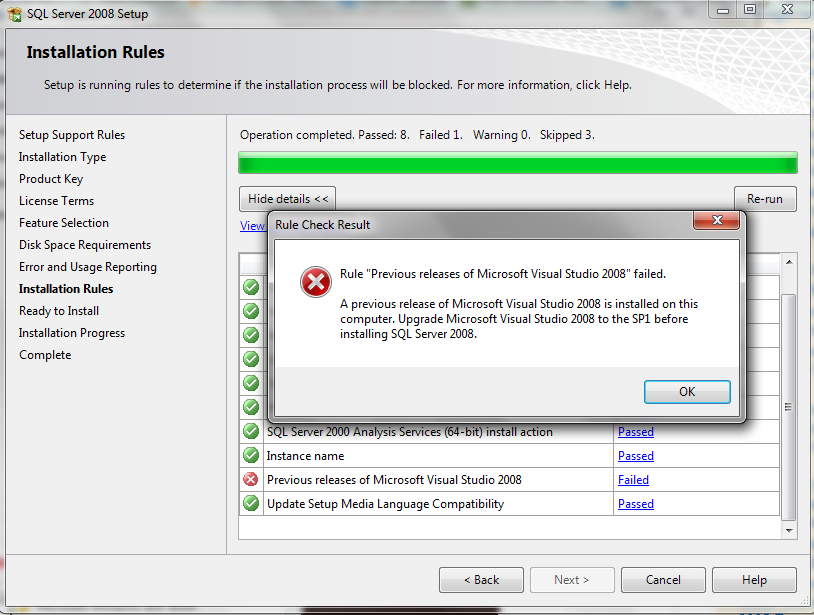Close the SQL Server 2008 Setup window

point(787,10)
